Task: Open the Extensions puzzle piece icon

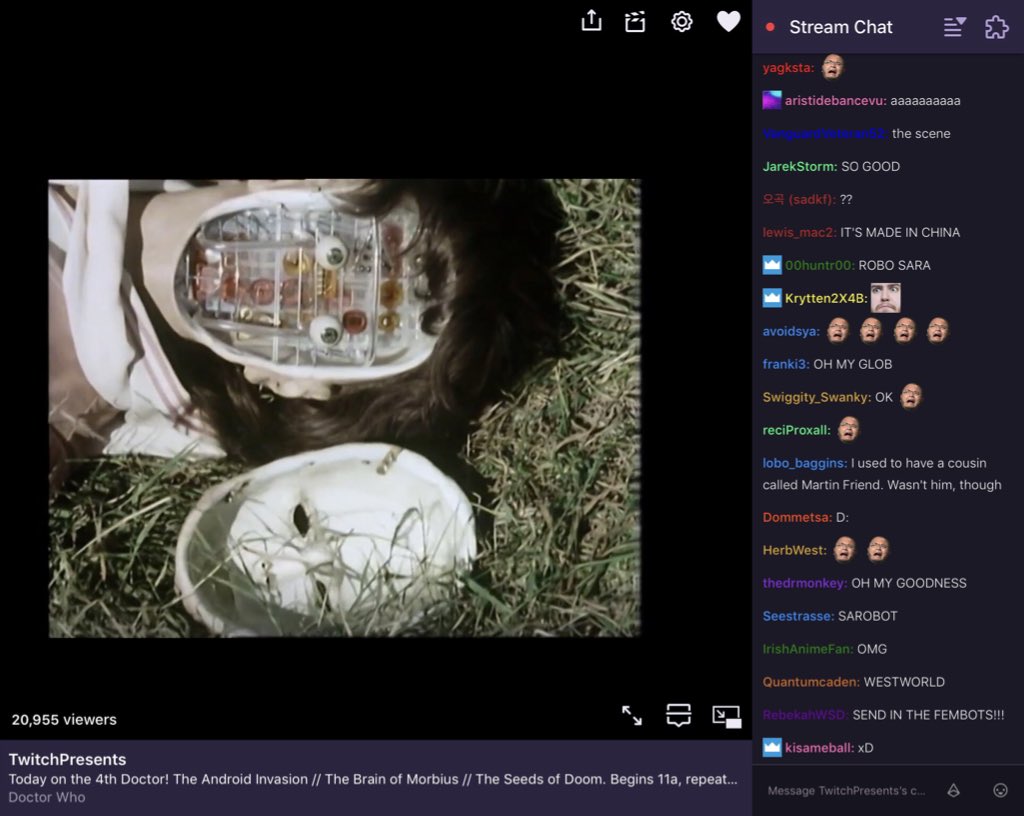Action: [995, 27]
